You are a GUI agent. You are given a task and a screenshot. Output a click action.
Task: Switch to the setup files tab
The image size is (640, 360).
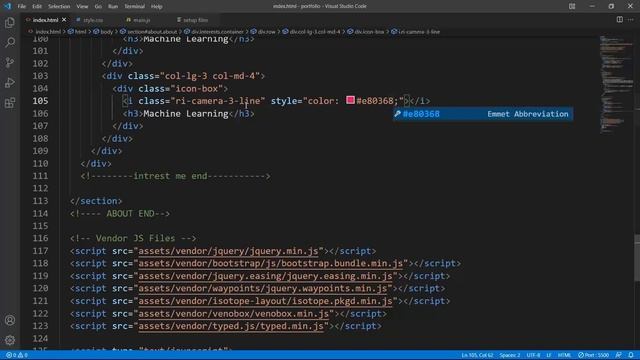point(196,20)
